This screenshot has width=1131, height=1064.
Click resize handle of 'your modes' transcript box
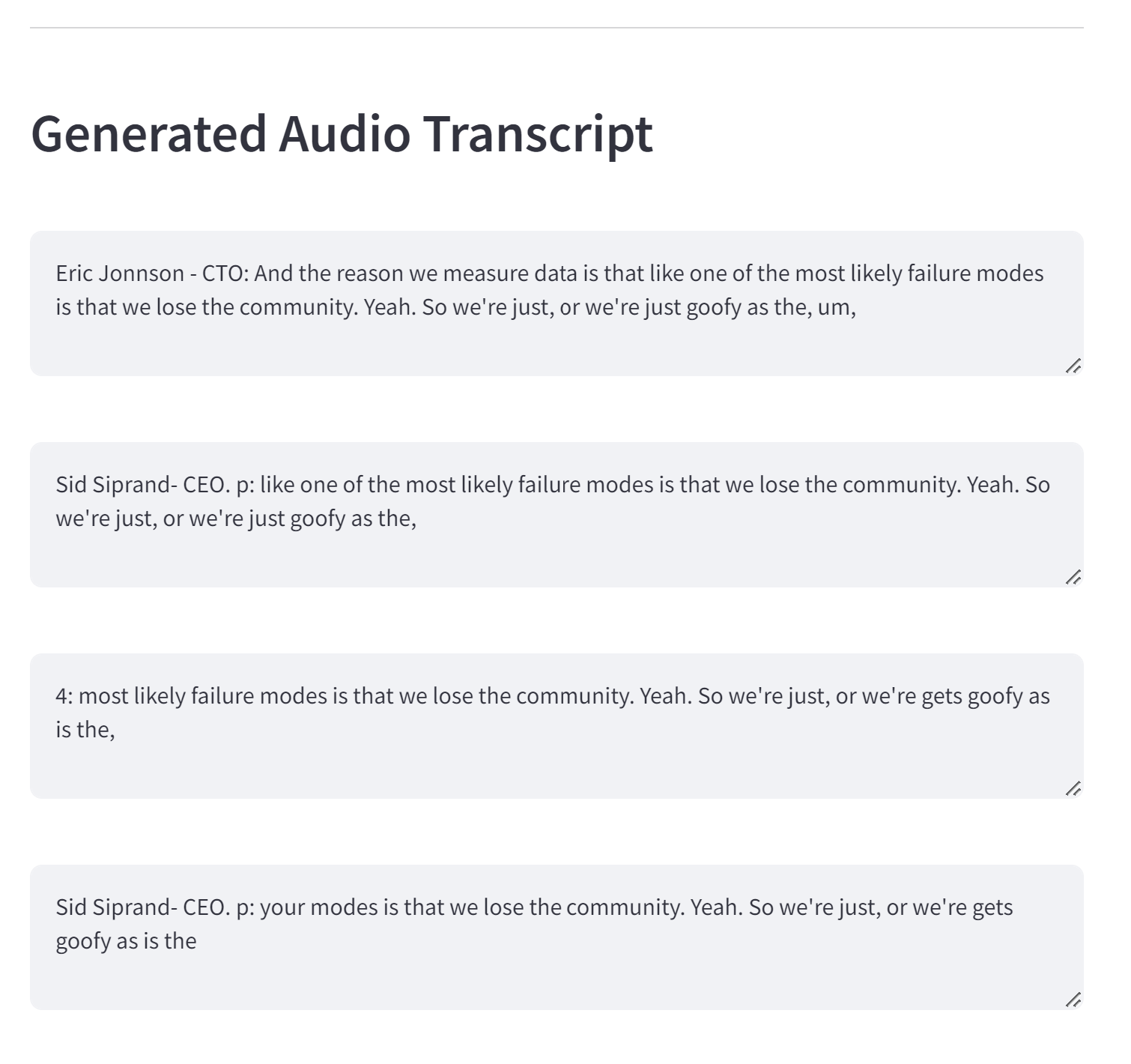coord(1073,1000)
